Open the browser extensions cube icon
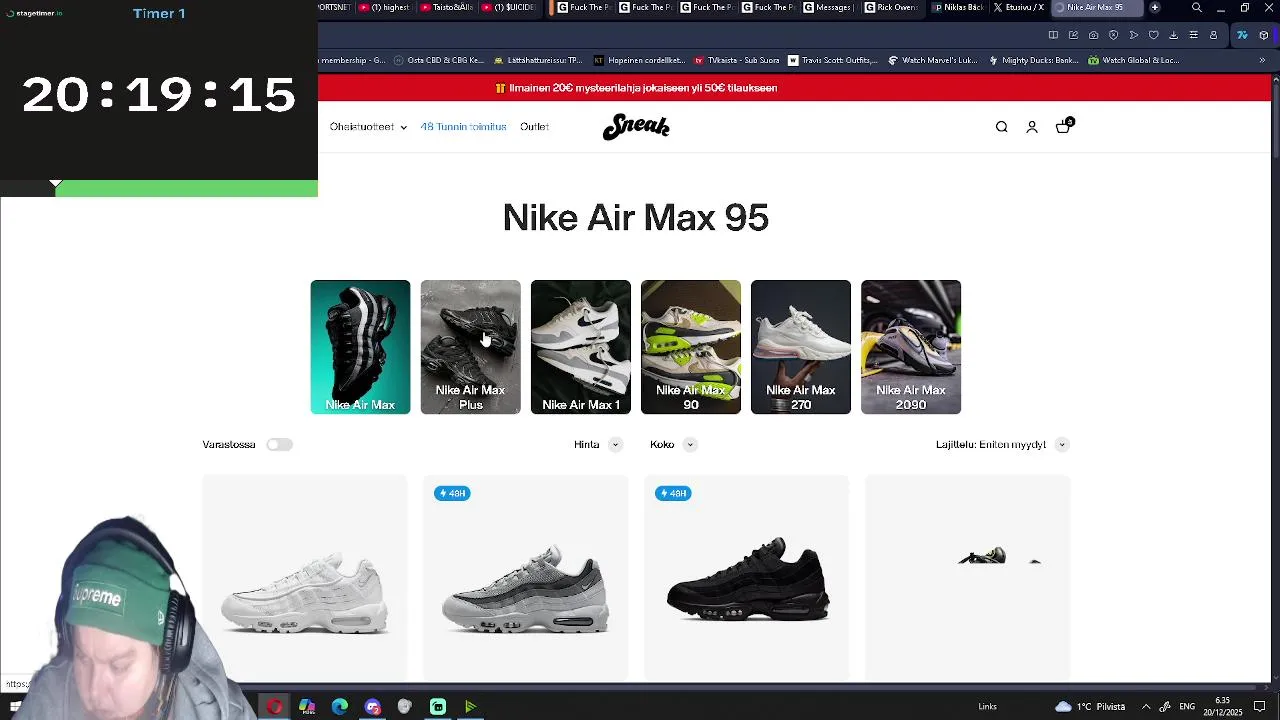 click(1264, 35)
